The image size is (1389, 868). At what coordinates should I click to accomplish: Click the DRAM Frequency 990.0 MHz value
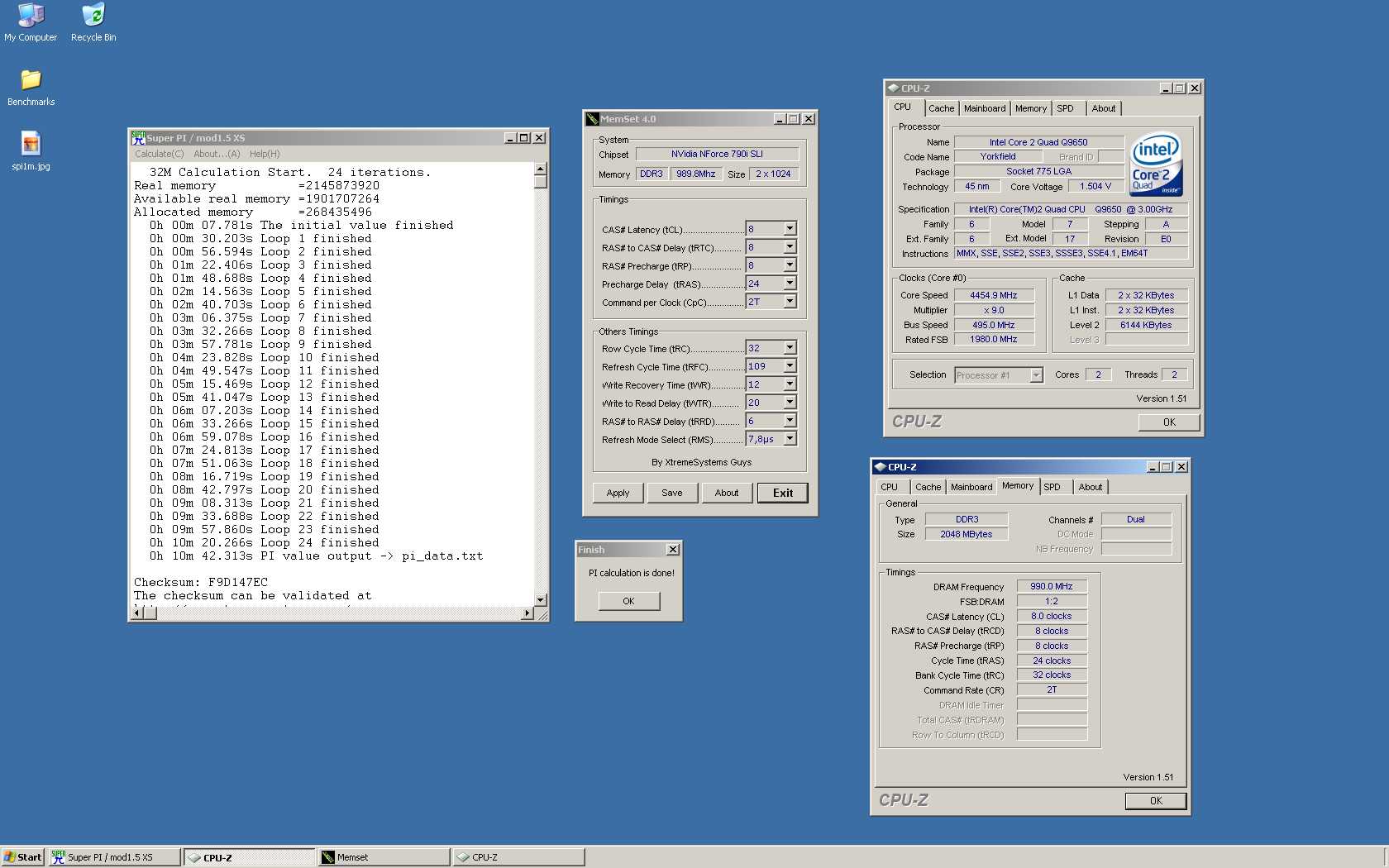[1052, 586]
